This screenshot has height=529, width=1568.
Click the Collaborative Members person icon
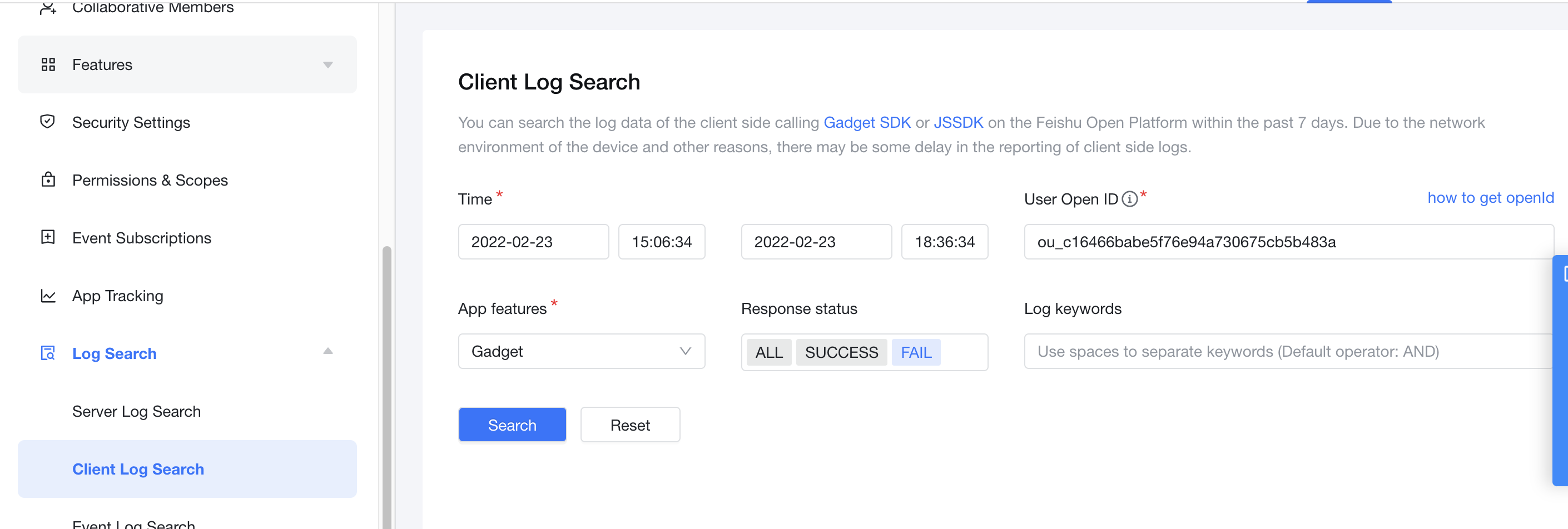click(x=48, y=8)
